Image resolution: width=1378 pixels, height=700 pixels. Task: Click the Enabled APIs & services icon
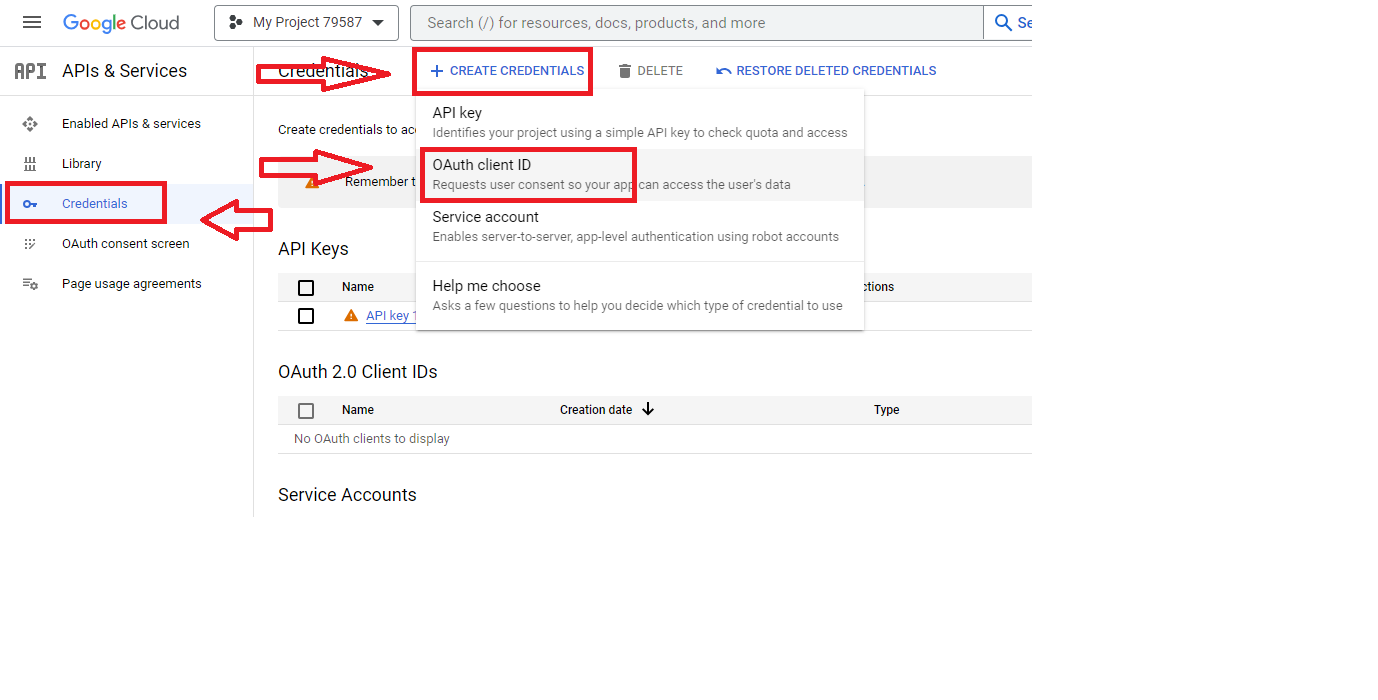pyautogui.click(x=30, y=124)
